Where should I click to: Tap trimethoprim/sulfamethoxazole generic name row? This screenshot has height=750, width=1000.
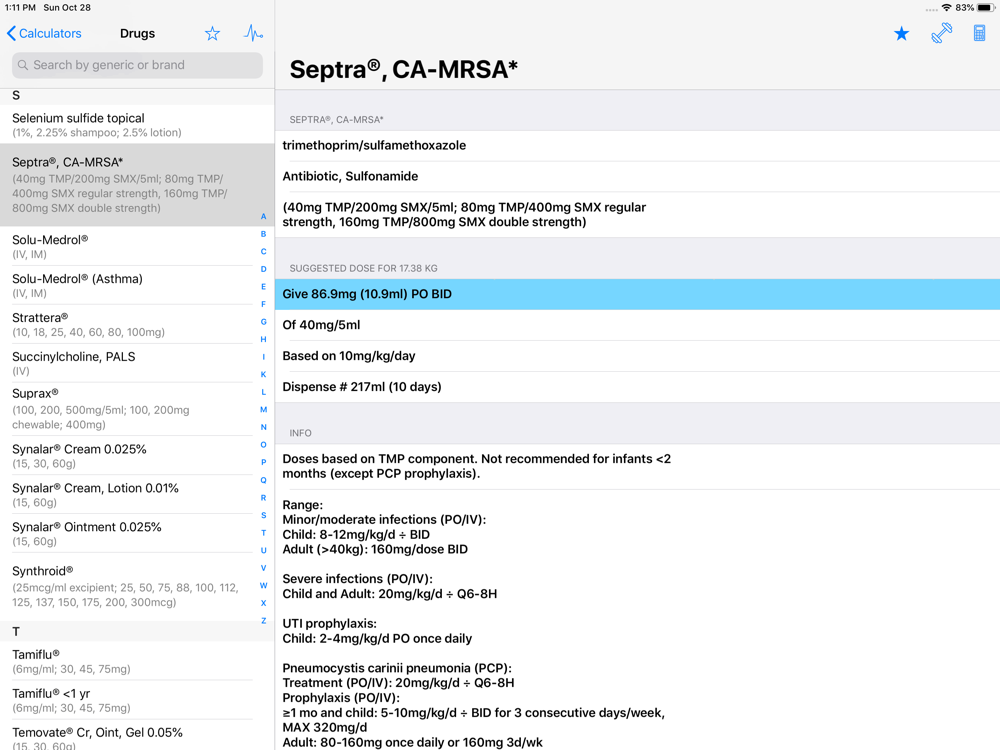click(x=637, y=145)
